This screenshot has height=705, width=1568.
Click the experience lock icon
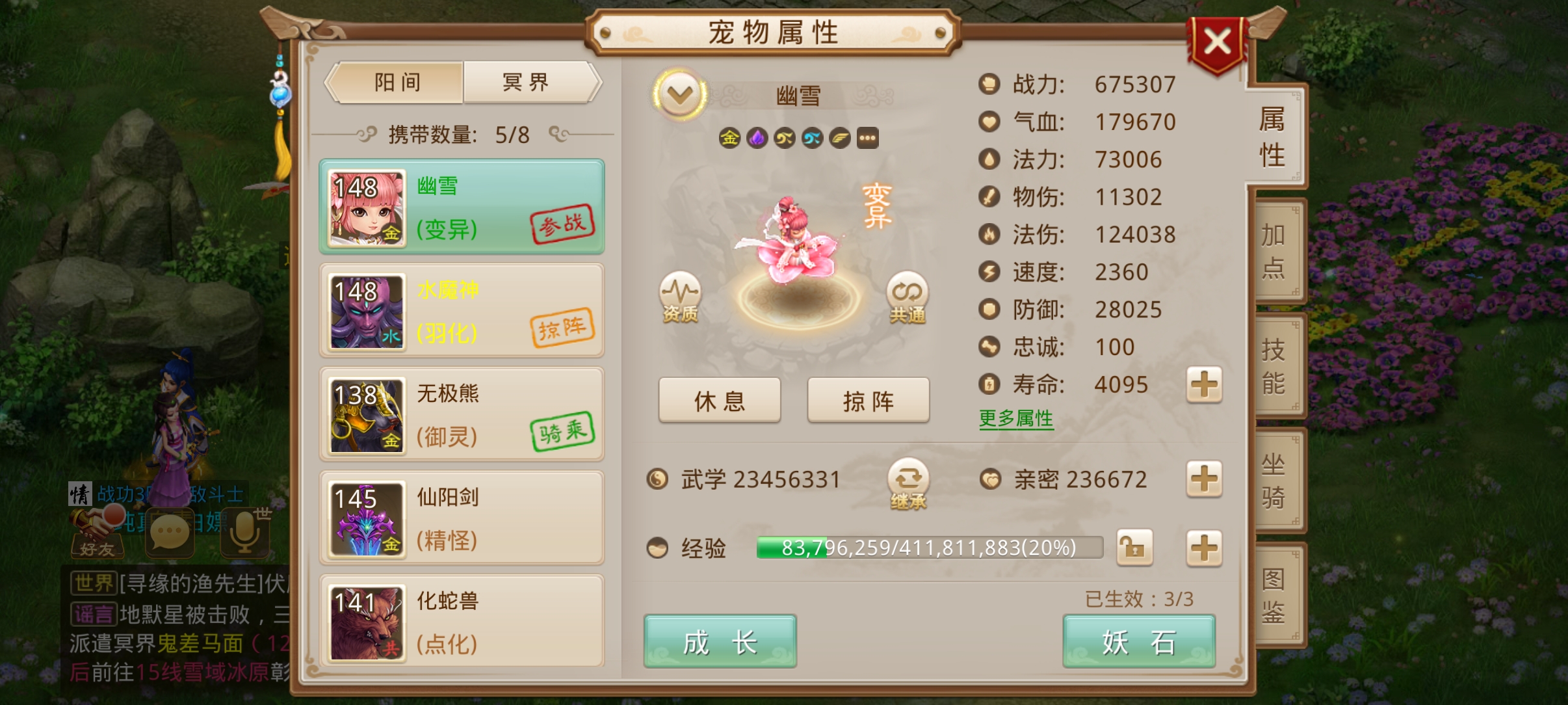coord(1134,548)
